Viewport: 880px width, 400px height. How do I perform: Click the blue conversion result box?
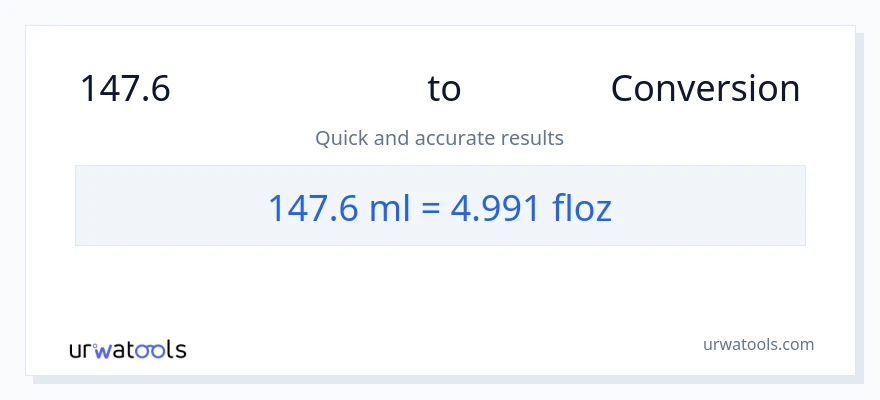click(440, 205)
